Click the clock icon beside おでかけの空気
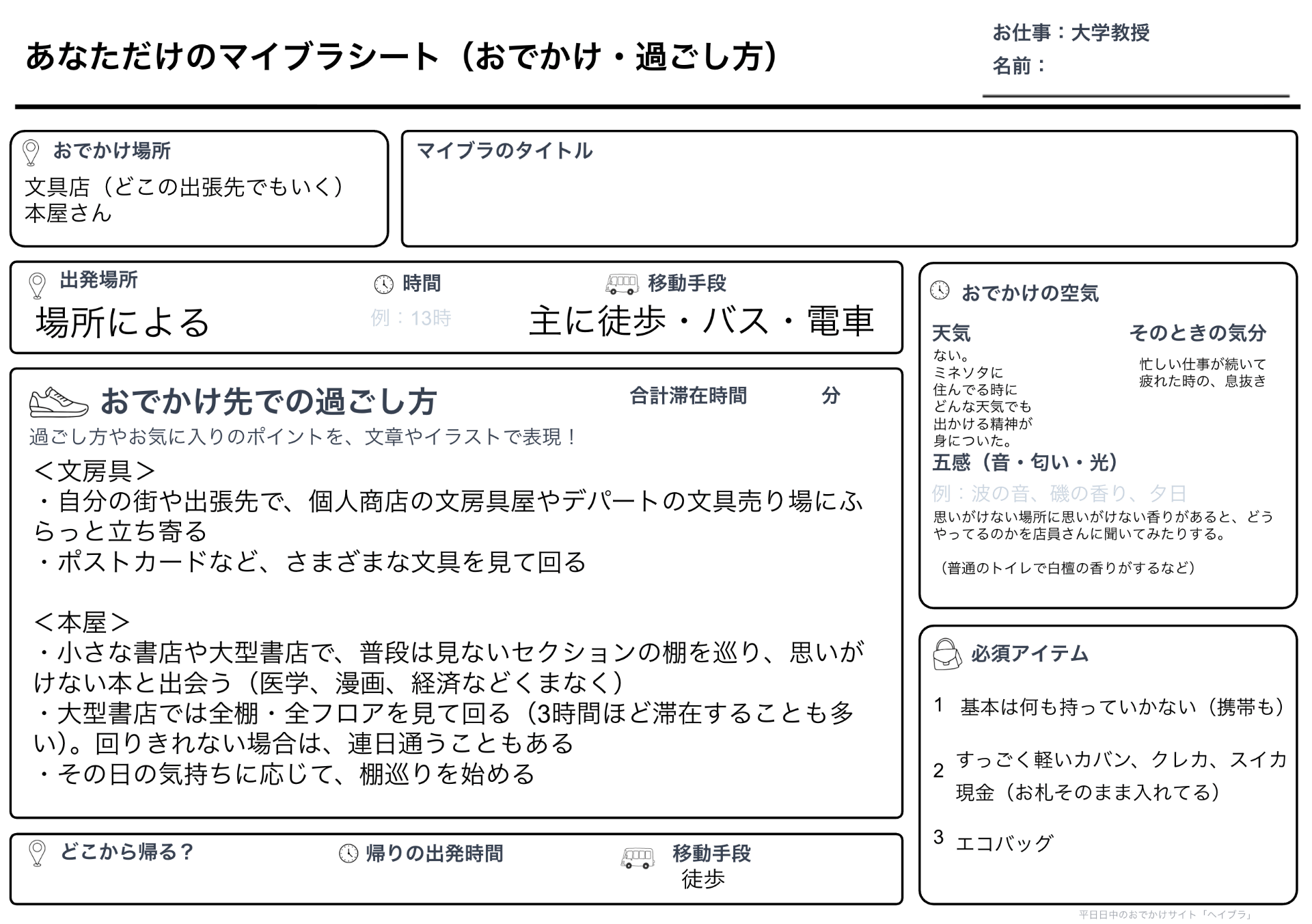The height and width of the screenshot is (924, 1312). tap(940, 290)
